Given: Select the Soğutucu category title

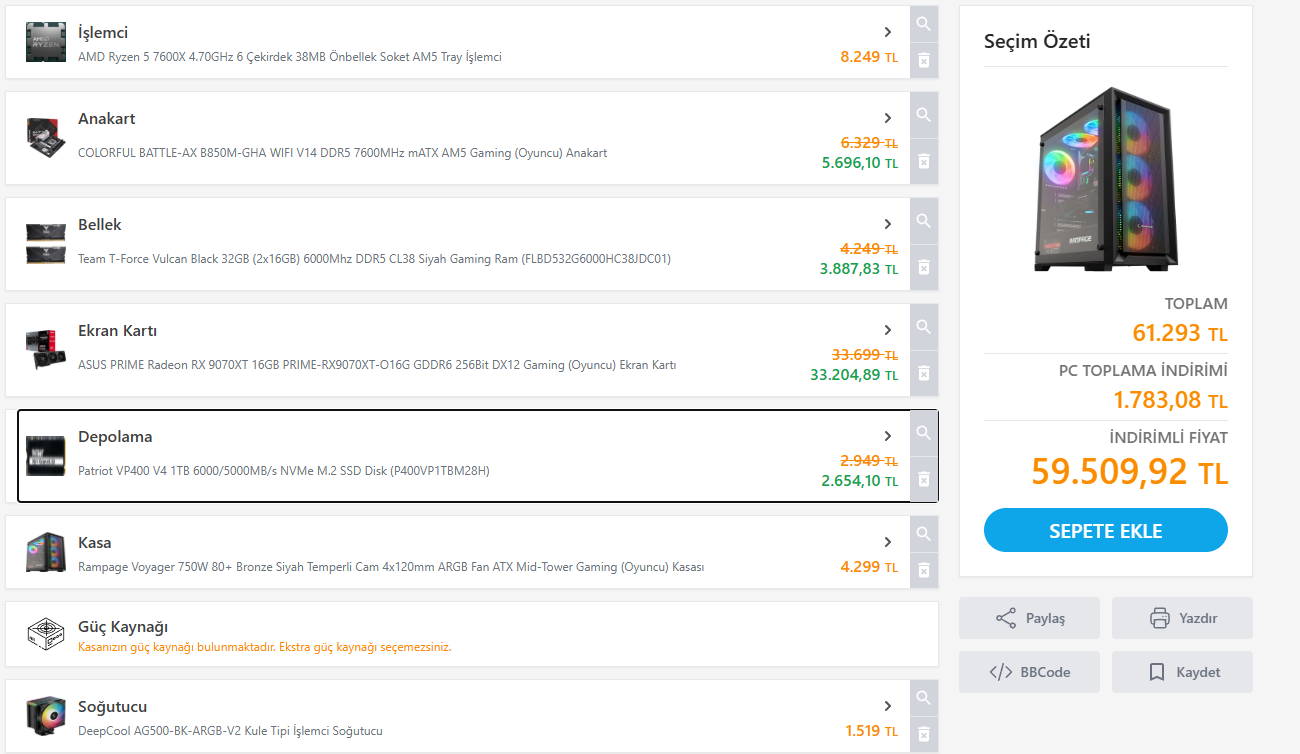Looking at the screenshot, I should pyautogui.click(x=113, y=707).
